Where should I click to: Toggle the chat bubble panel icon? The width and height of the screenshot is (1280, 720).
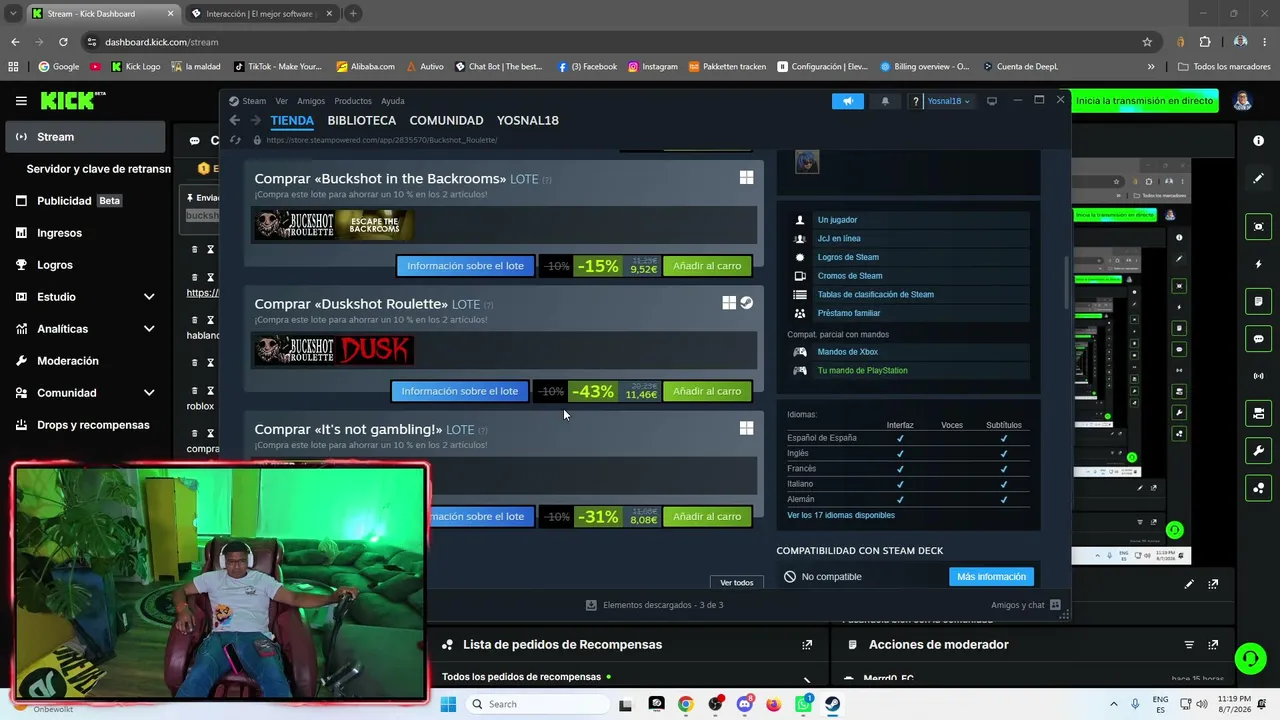coord(1258,339)
